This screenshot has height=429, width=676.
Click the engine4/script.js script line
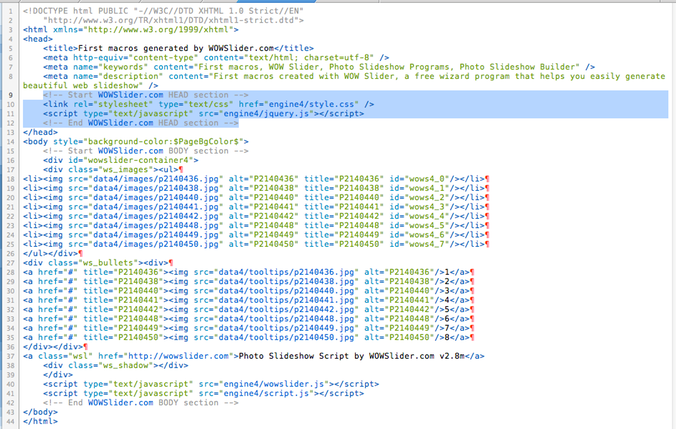click(203, 394)
